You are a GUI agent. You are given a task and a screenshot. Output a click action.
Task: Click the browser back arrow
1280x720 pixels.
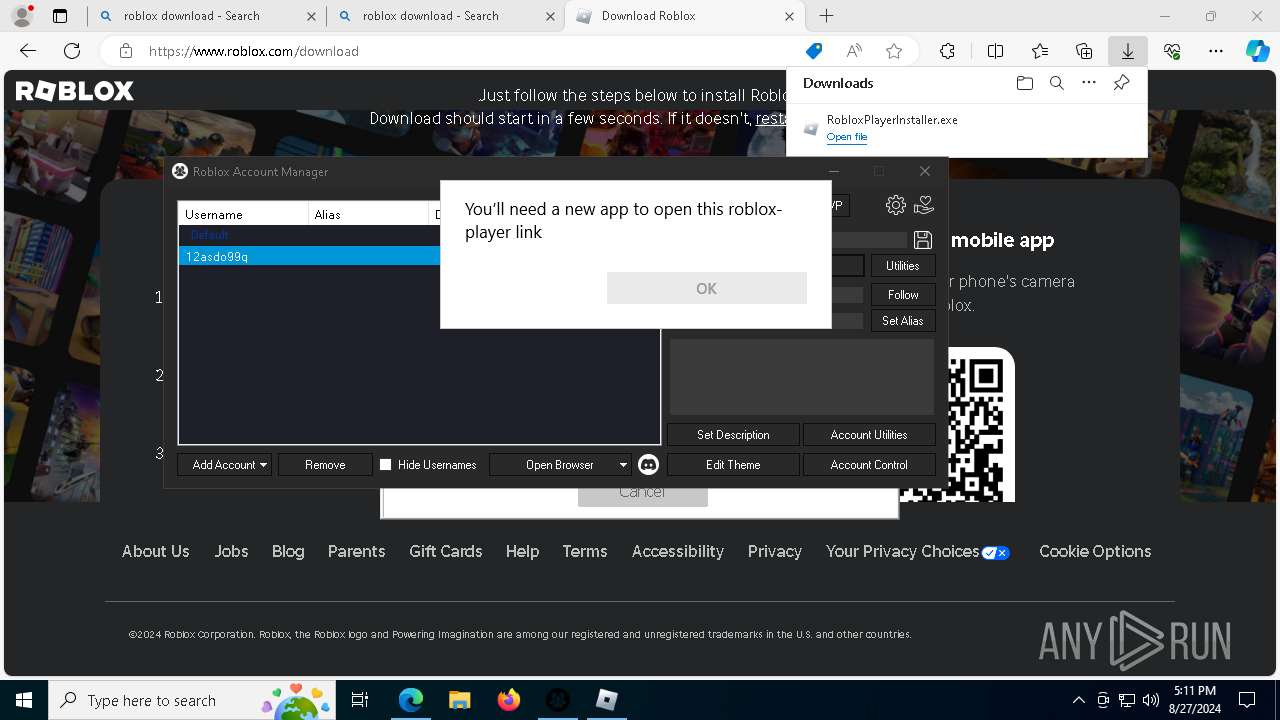(28, 51)
